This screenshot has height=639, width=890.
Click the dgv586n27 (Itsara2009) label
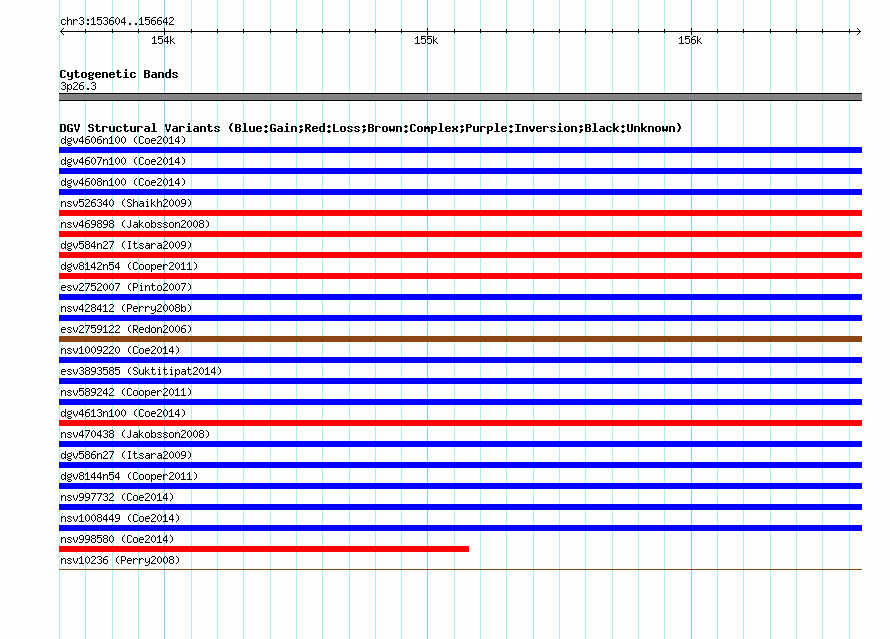click(126, 455)
